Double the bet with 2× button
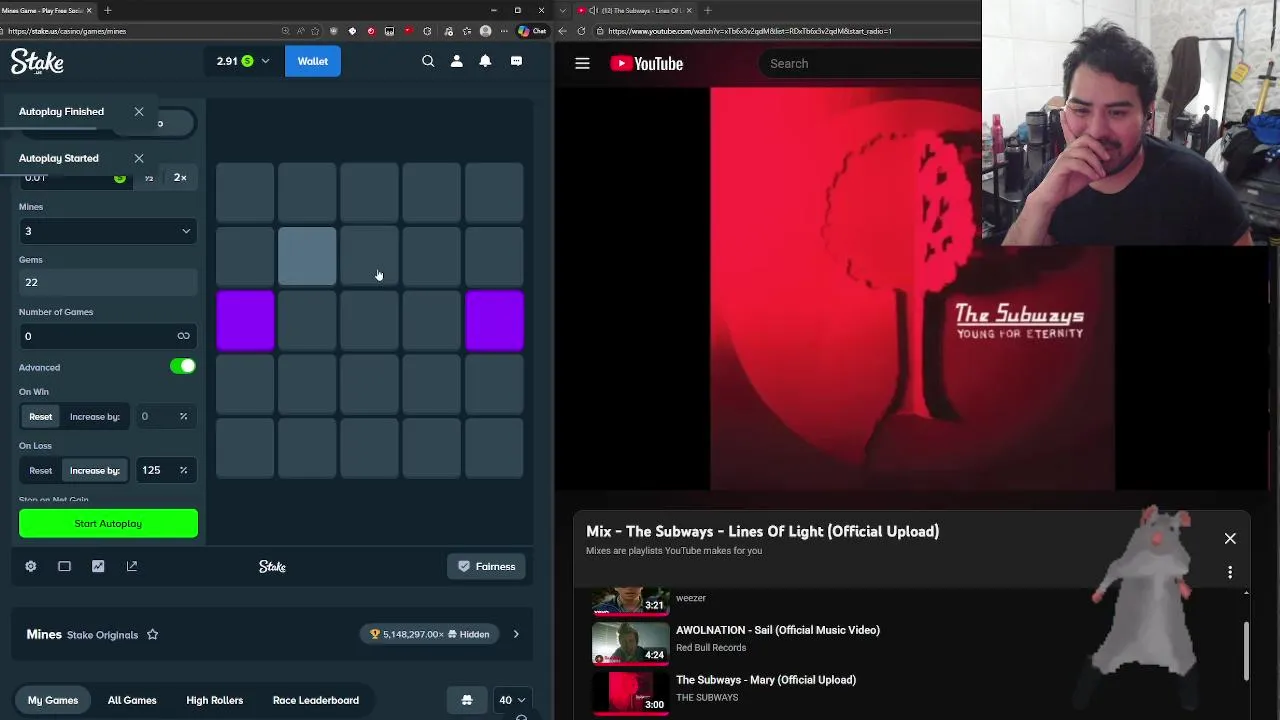The width and height of the screenshot is (1280, 720). pyautogui.click(x=180, y=177)
